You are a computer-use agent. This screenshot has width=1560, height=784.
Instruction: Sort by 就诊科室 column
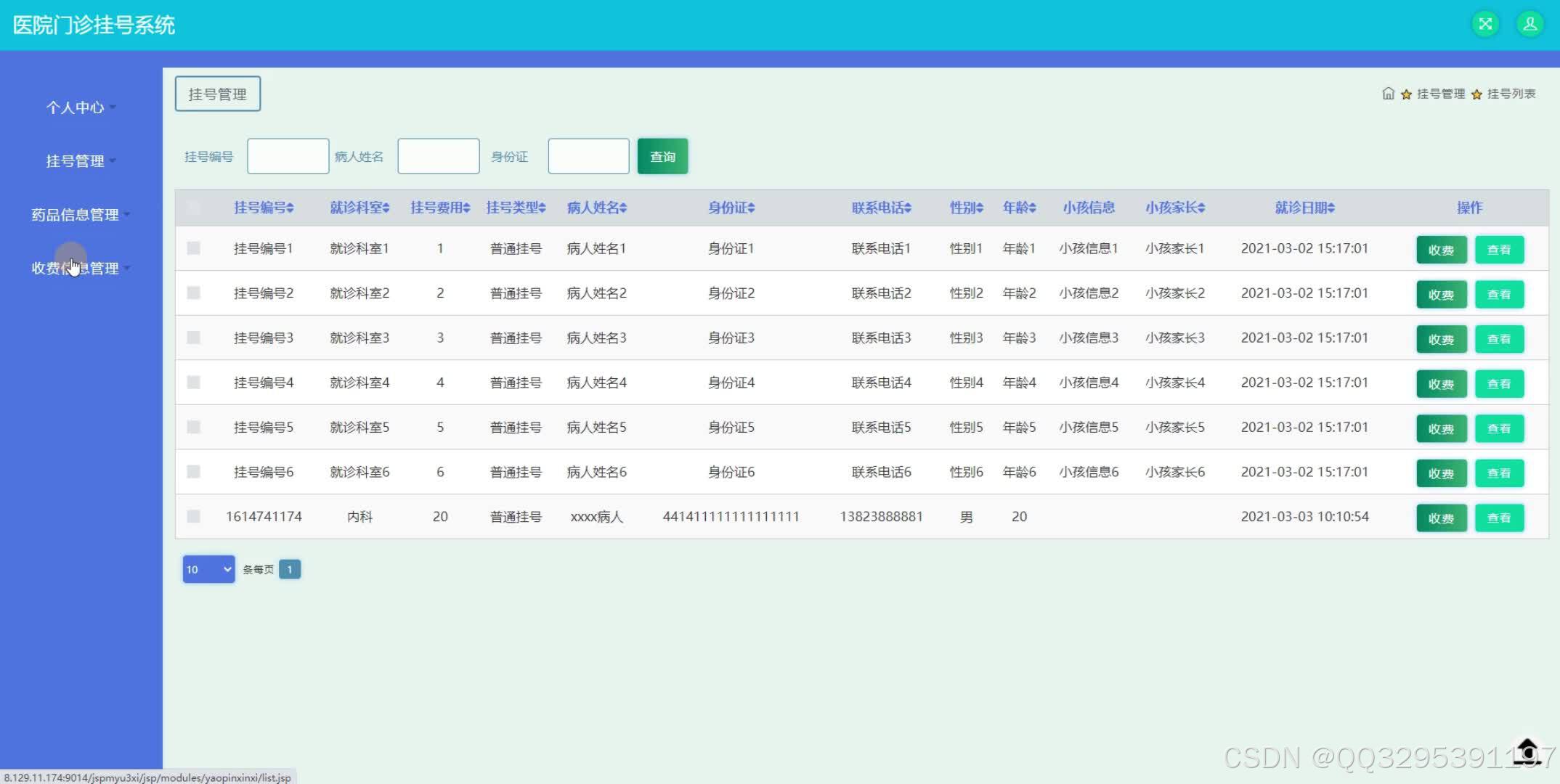pyautogui.click(x=359, y=208)
